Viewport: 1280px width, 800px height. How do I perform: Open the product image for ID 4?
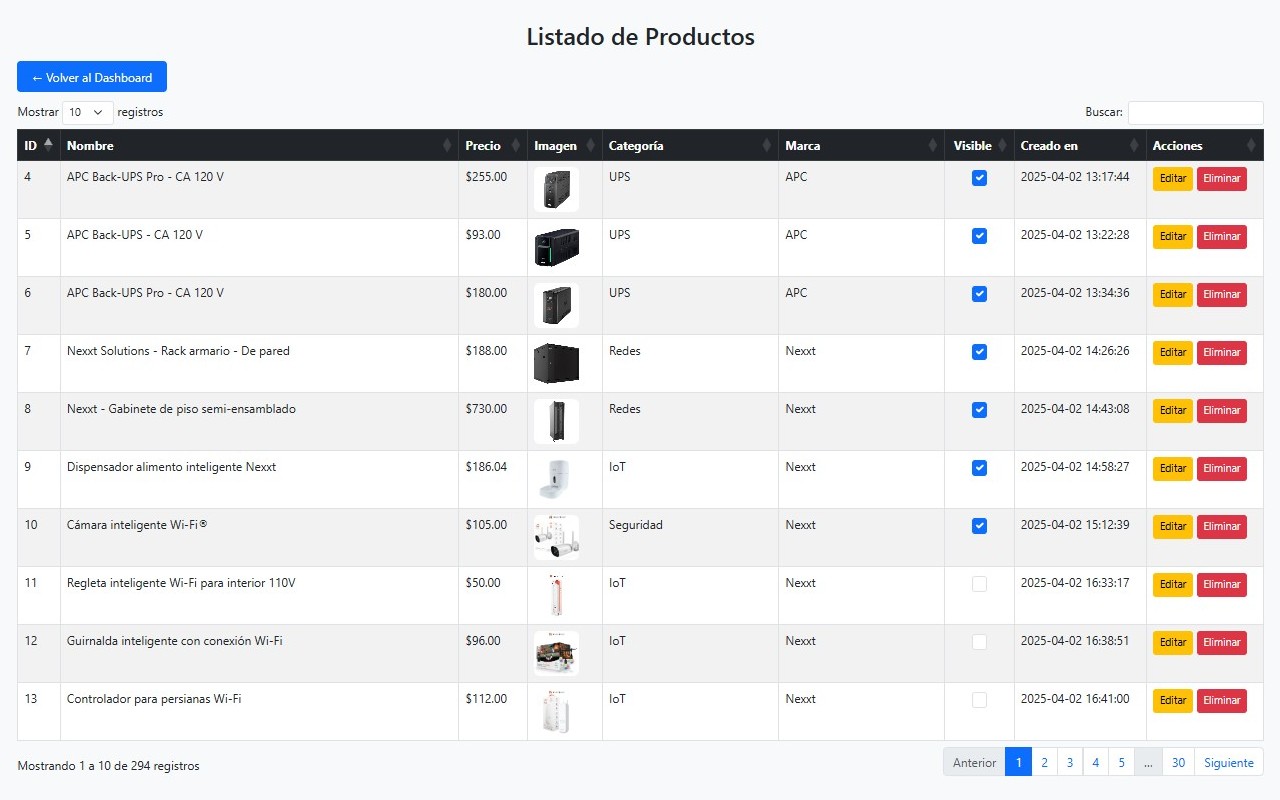[x=556, y=190]
